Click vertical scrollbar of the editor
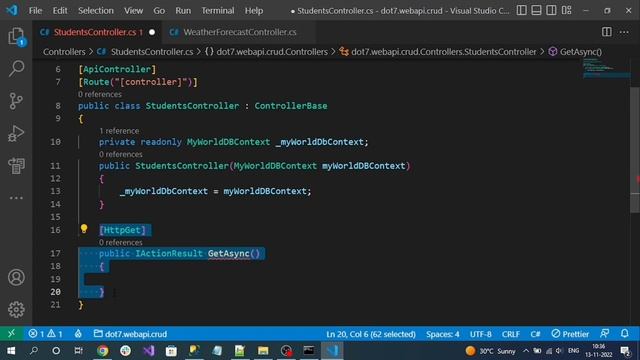 [x=635, y=149]
